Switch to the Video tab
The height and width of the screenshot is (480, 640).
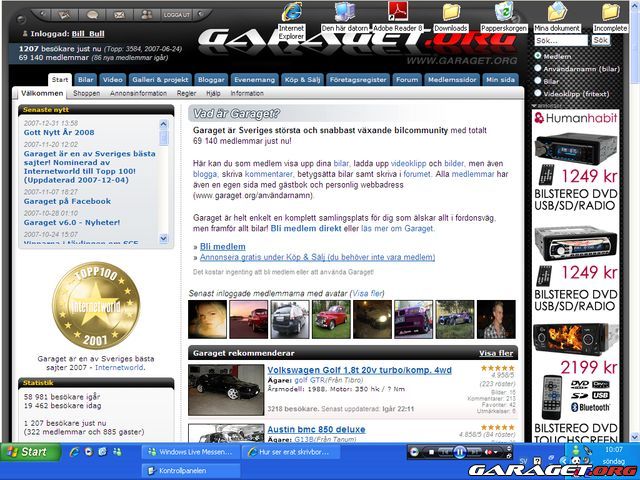[x=113, y=80]
